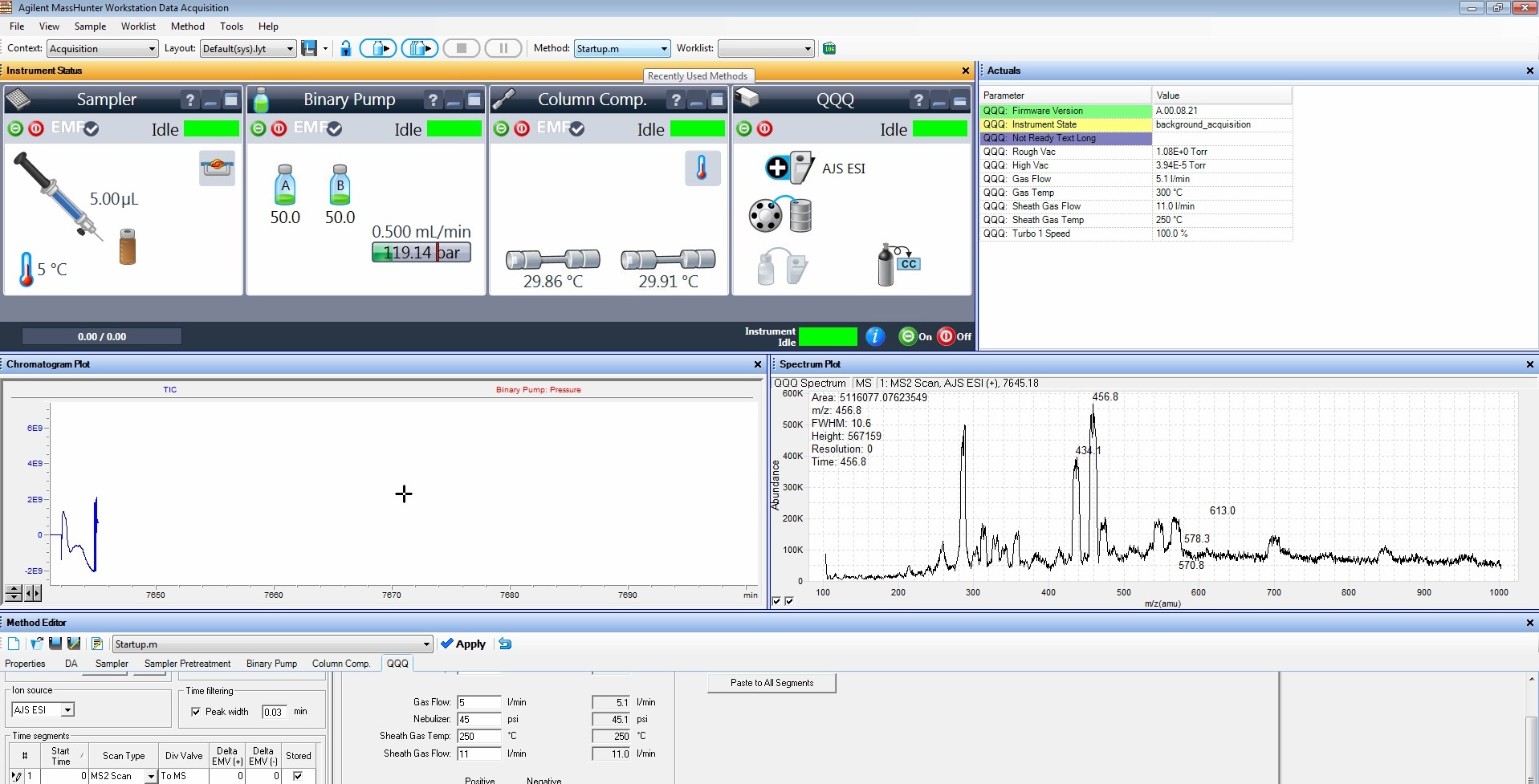This screenshot has width=1539, height=784.
Task: Switch to the Binary Pump tab
Action: pyautogui.click(x=271, y=664)
